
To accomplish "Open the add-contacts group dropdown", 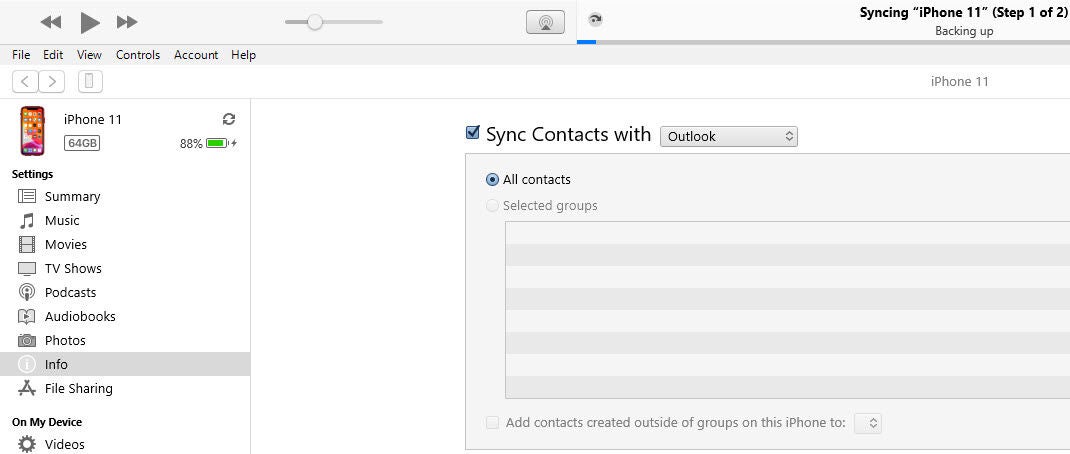I will point(868,423).
